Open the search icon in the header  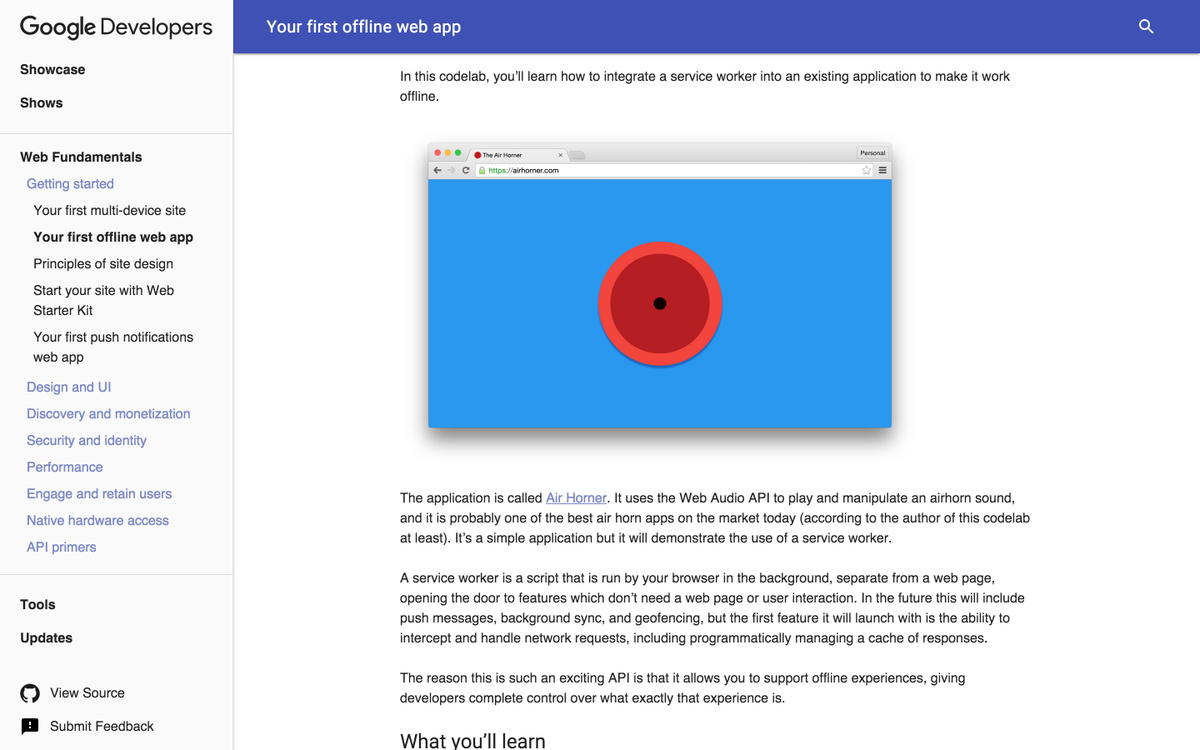click(x=1146, y=27)
